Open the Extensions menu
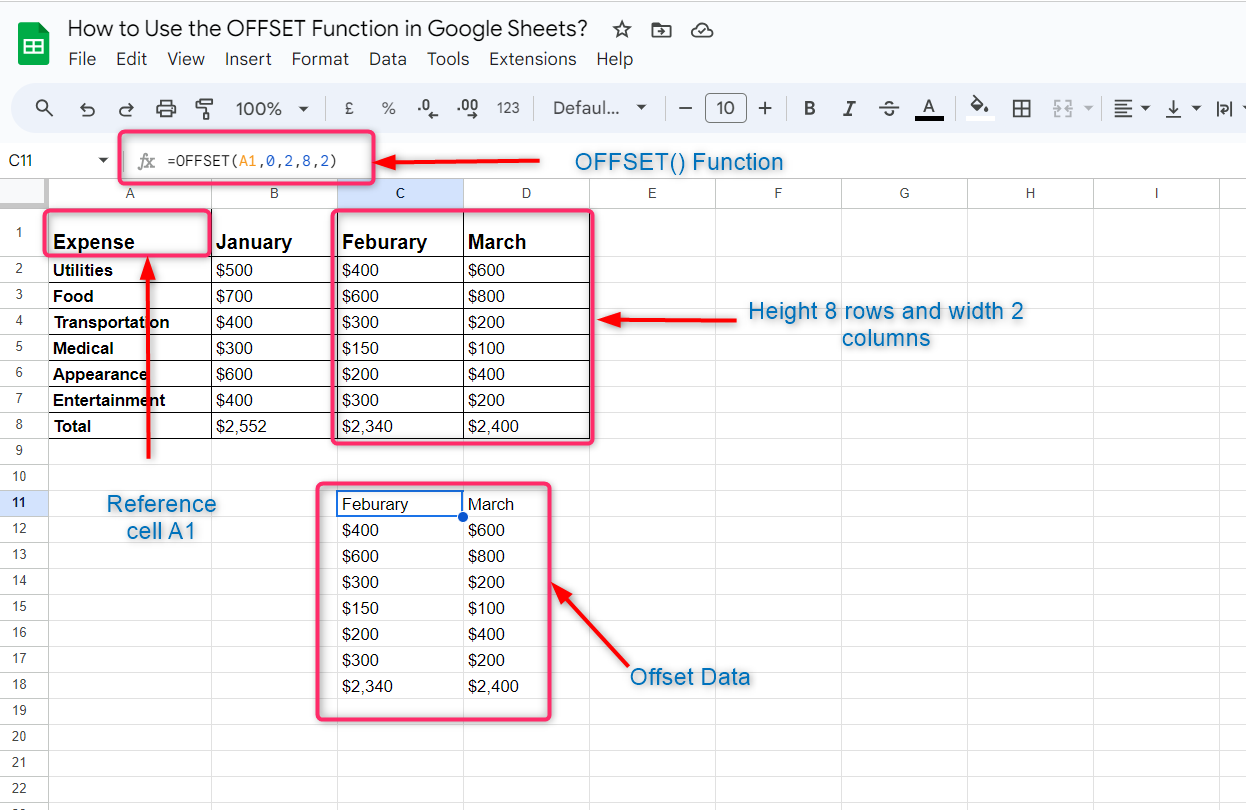 (532, 59)
